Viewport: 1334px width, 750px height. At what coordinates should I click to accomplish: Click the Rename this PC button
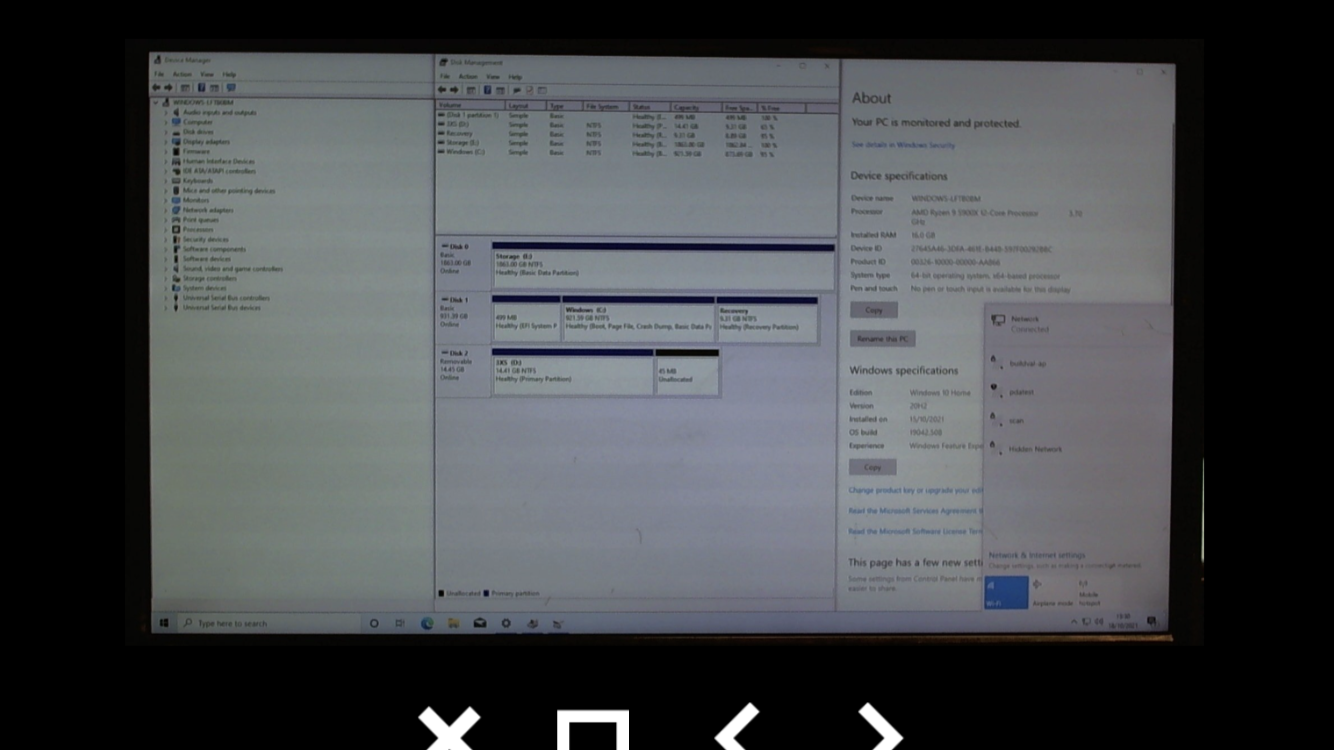point(882,339)
